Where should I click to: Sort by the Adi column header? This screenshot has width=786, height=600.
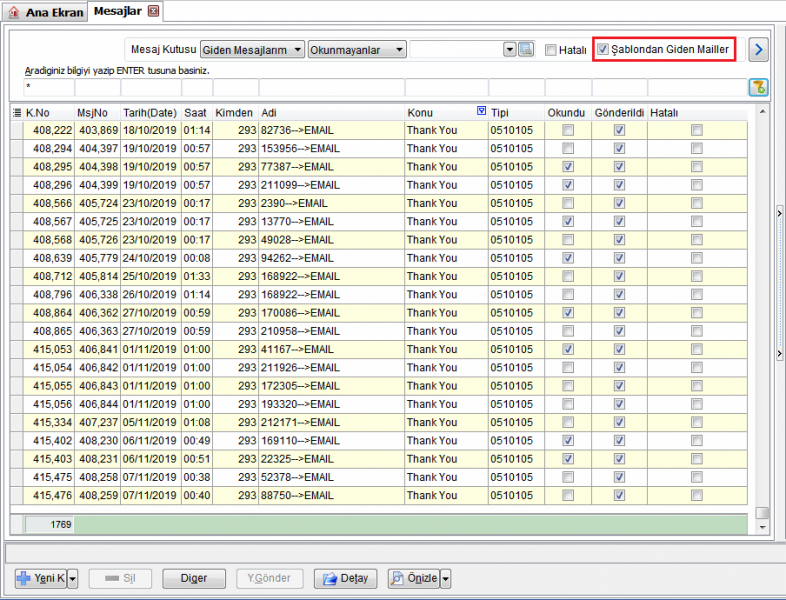pyautogui.click(x=331, y=113)
